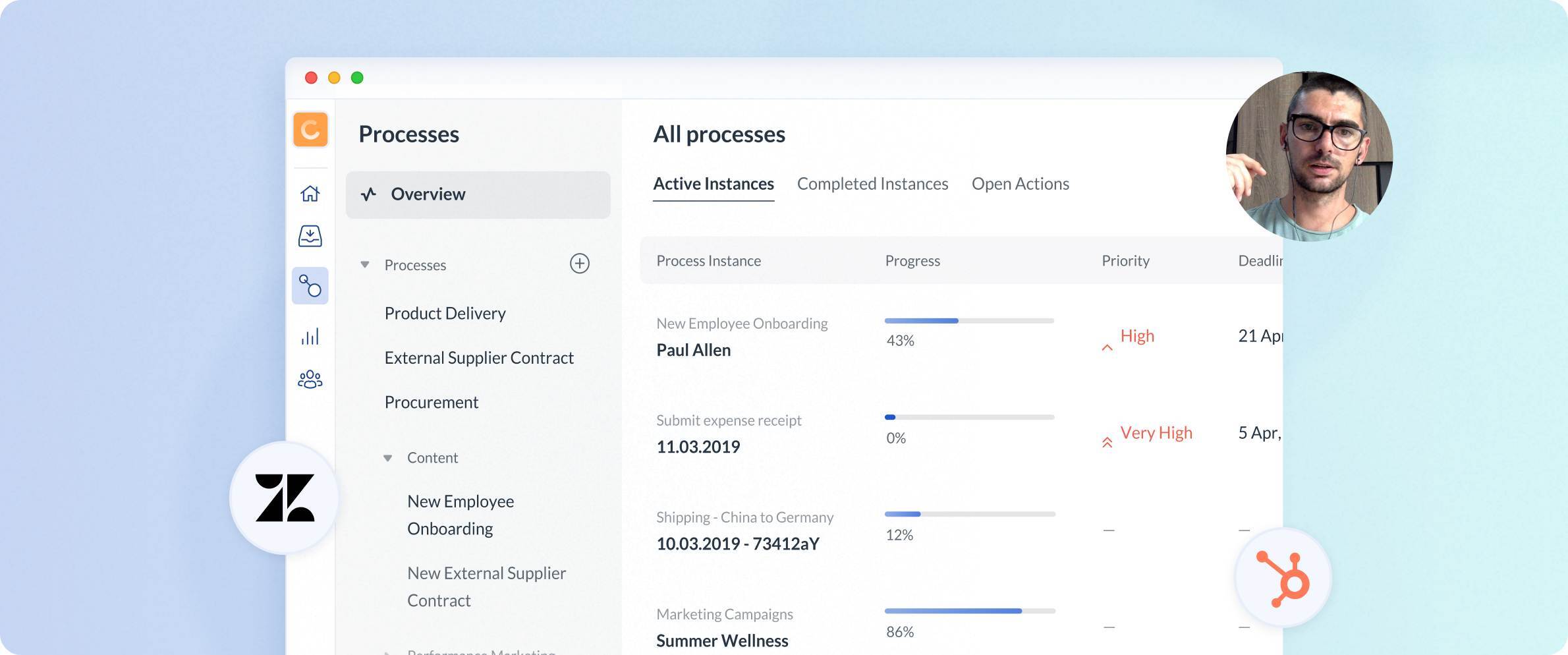1568x655 pixels.
Task: Click the 43% progress bar for Paul Allen
Action: 969,321
